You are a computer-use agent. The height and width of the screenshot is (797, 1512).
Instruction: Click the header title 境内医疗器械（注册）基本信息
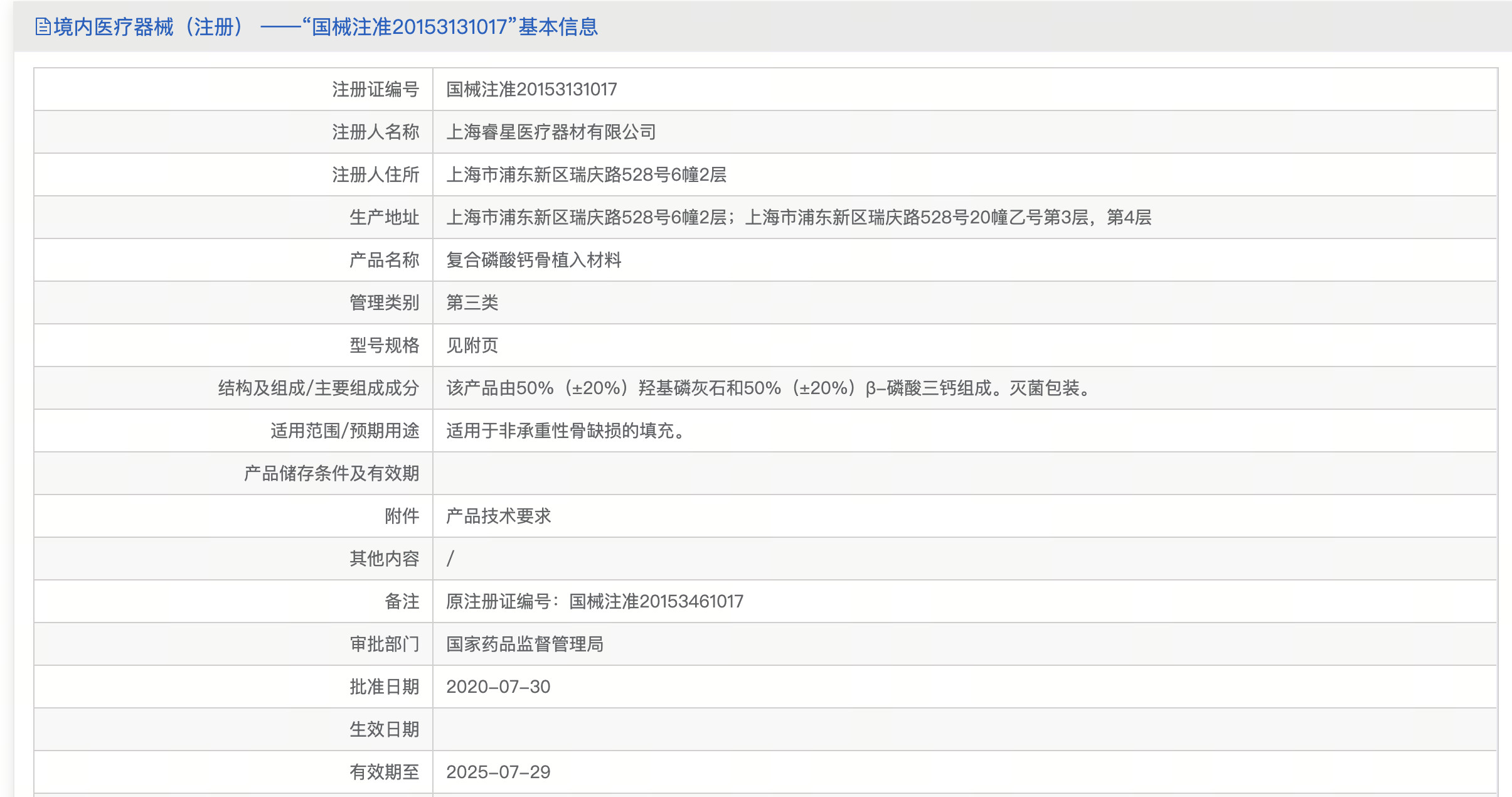click(x=326, y=27)
